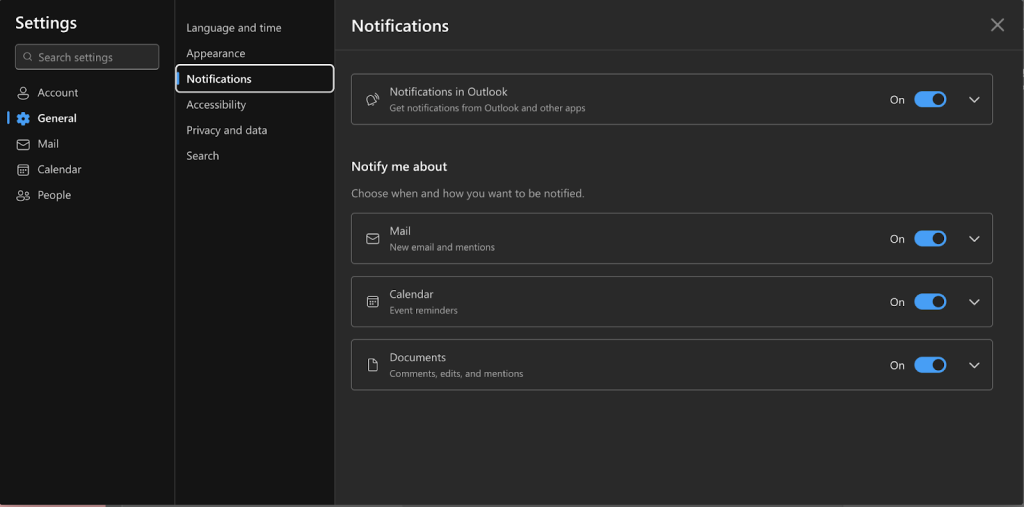Click the 'Settings' title text

click(x=46, y=23)
